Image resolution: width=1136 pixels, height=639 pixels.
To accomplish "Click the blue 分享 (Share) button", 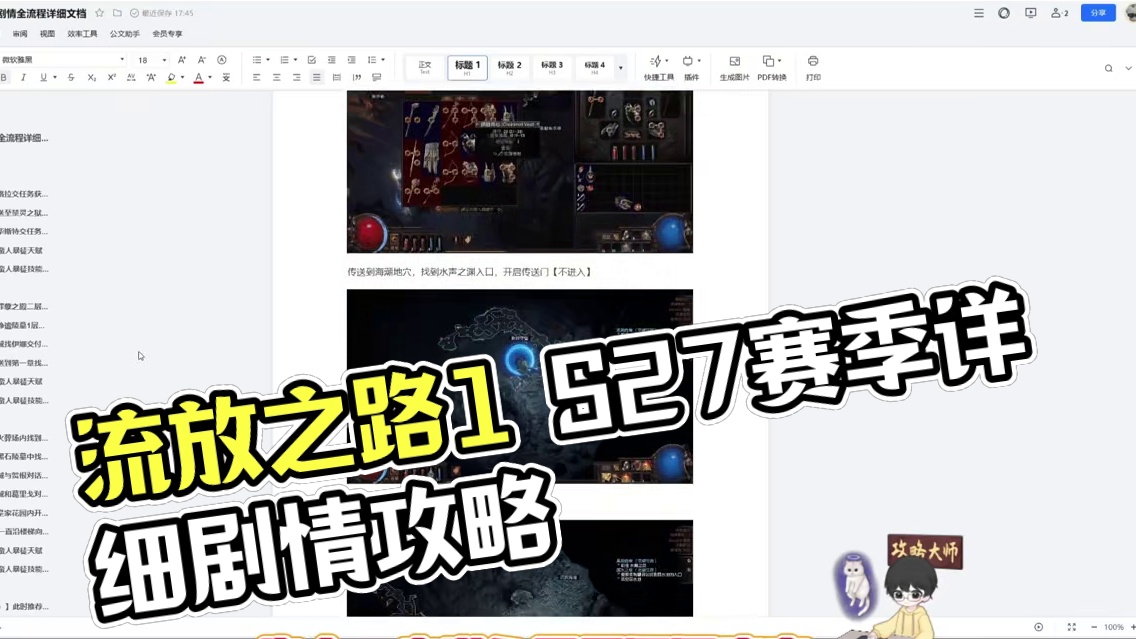I will point(1097,13).
